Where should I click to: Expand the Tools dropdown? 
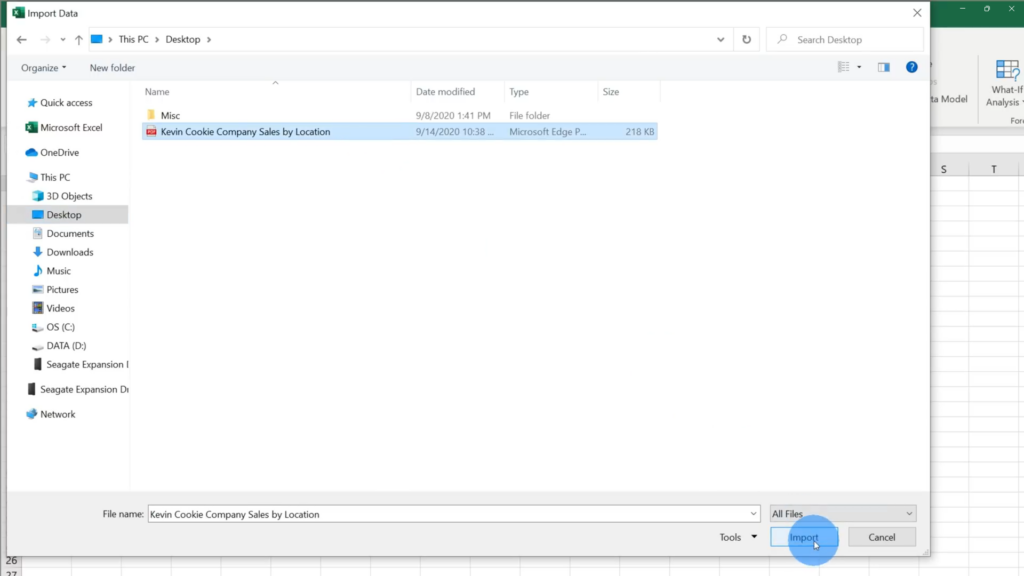point(735,537)
